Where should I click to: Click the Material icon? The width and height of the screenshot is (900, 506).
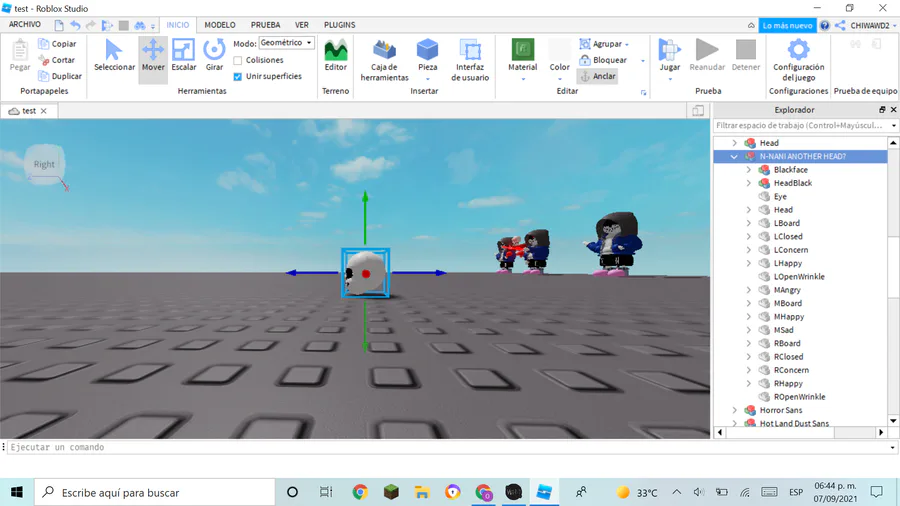pyautogui.click(x=523, y=50)
